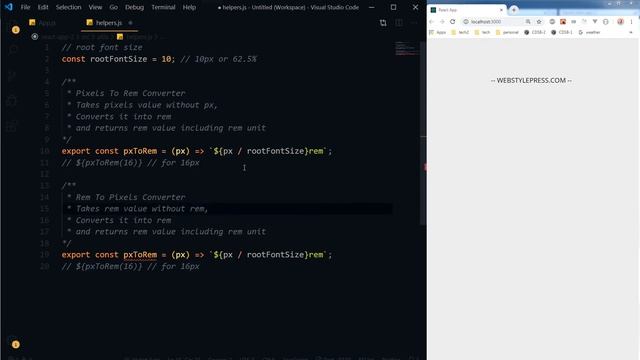Image resolution: width=640 pixels, height=360 pixels.
Task: Open the editor more actions ellipsis
Action: click(x=414, y=23)
